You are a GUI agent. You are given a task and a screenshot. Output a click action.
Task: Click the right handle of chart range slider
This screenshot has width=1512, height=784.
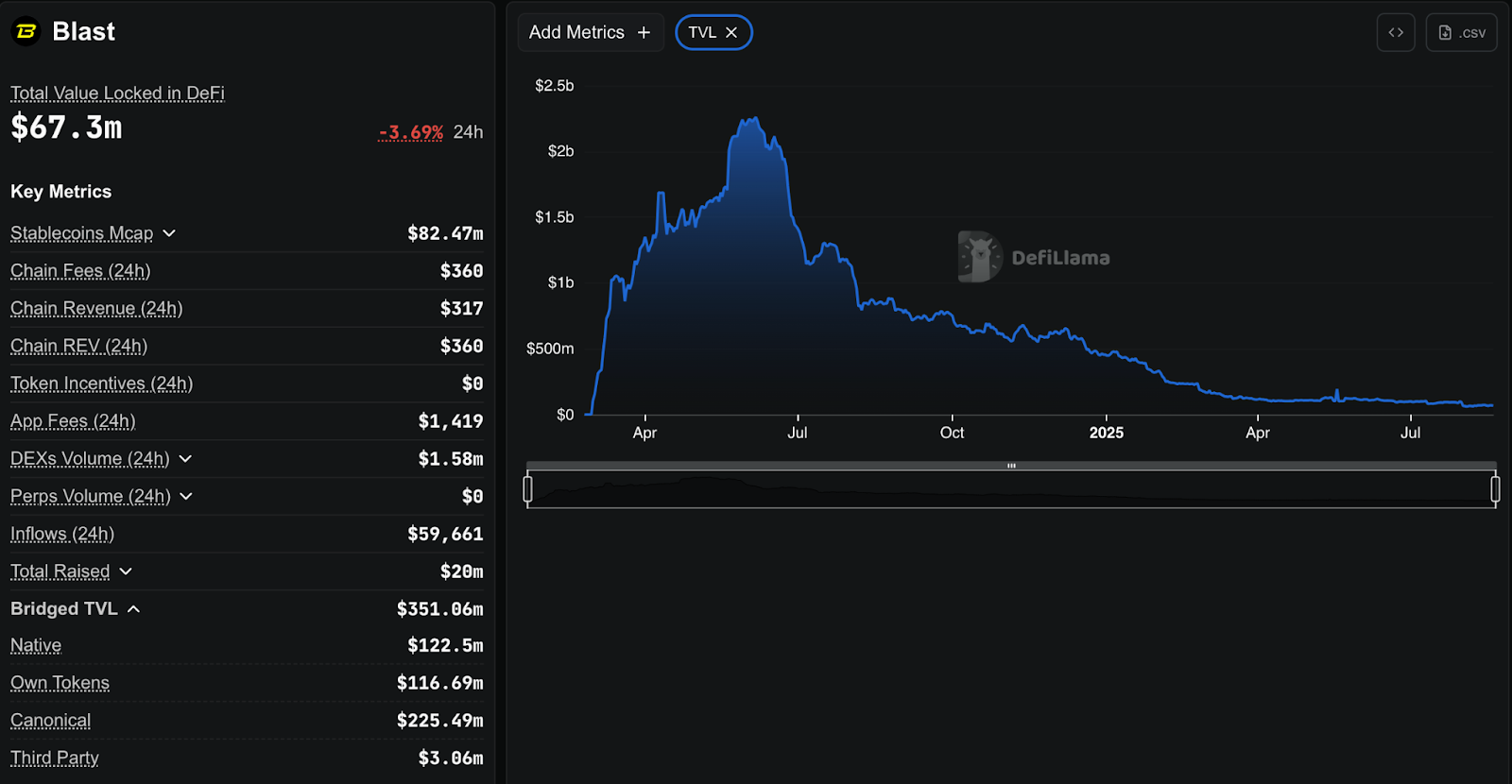(x=1495, y=488)
